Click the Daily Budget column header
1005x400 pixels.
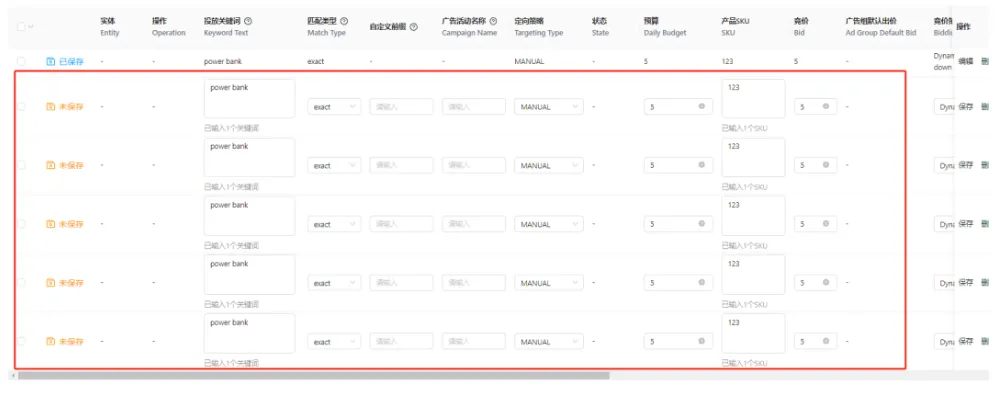[665, 27]
